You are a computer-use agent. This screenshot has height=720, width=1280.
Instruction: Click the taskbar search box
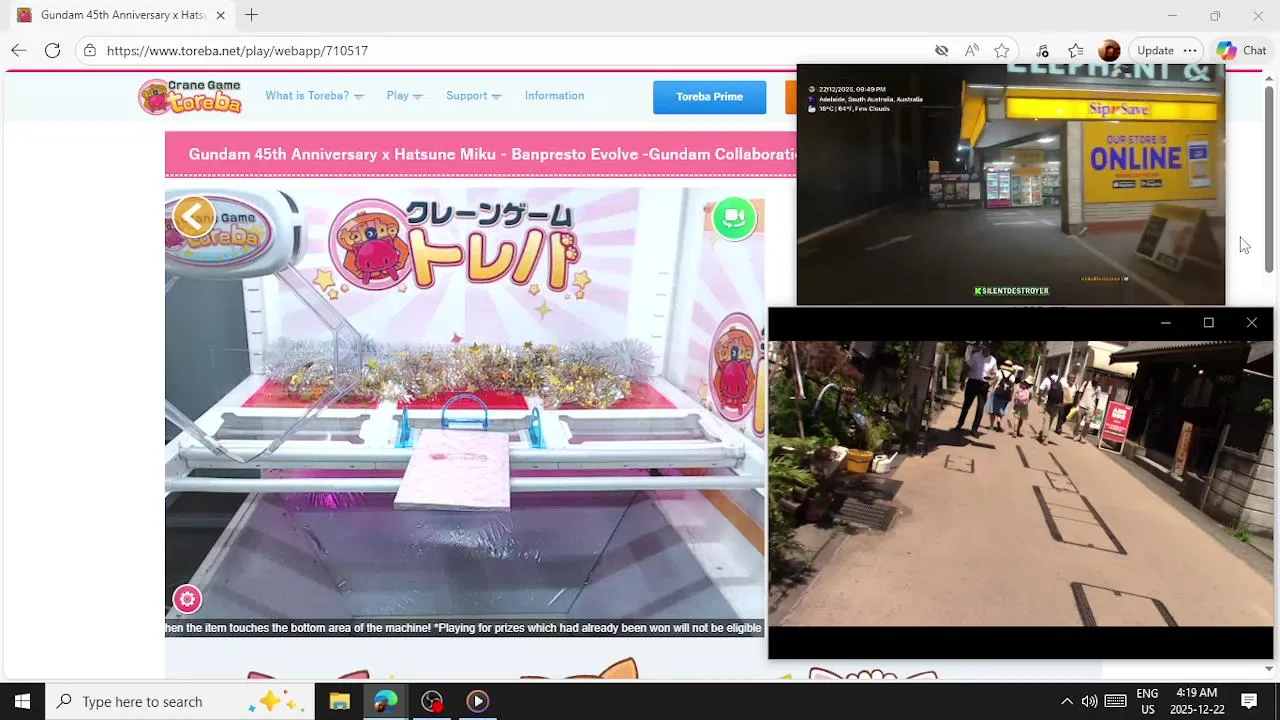click(x=180, y=701)
